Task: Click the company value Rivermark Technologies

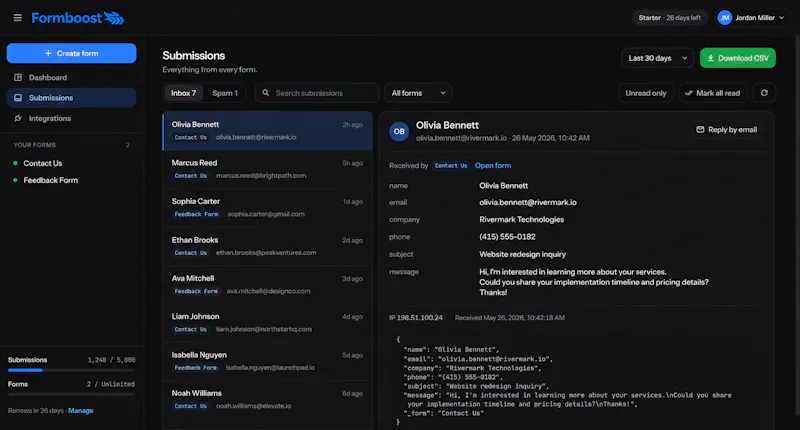Action: point(521,219)
